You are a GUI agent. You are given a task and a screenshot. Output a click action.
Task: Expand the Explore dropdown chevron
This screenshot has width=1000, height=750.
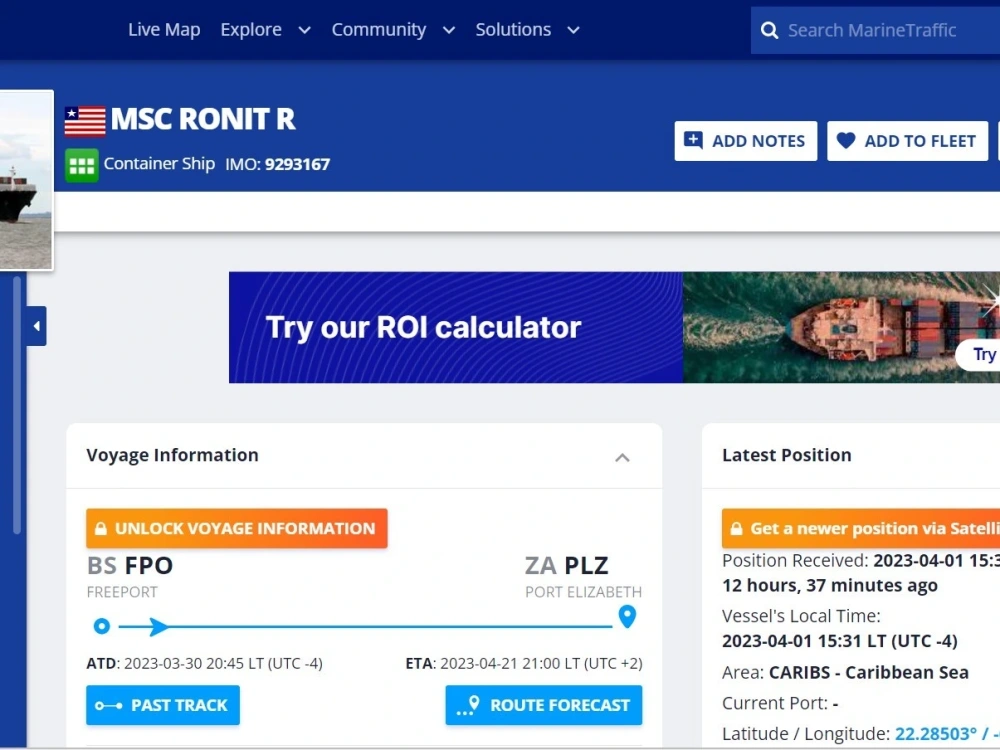[305, 30]
